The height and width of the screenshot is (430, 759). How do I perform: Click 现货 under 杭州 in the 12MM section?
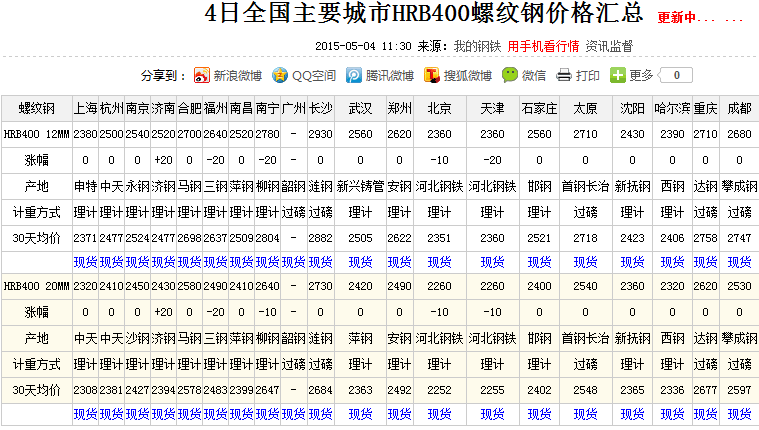[x=111, y=262]
